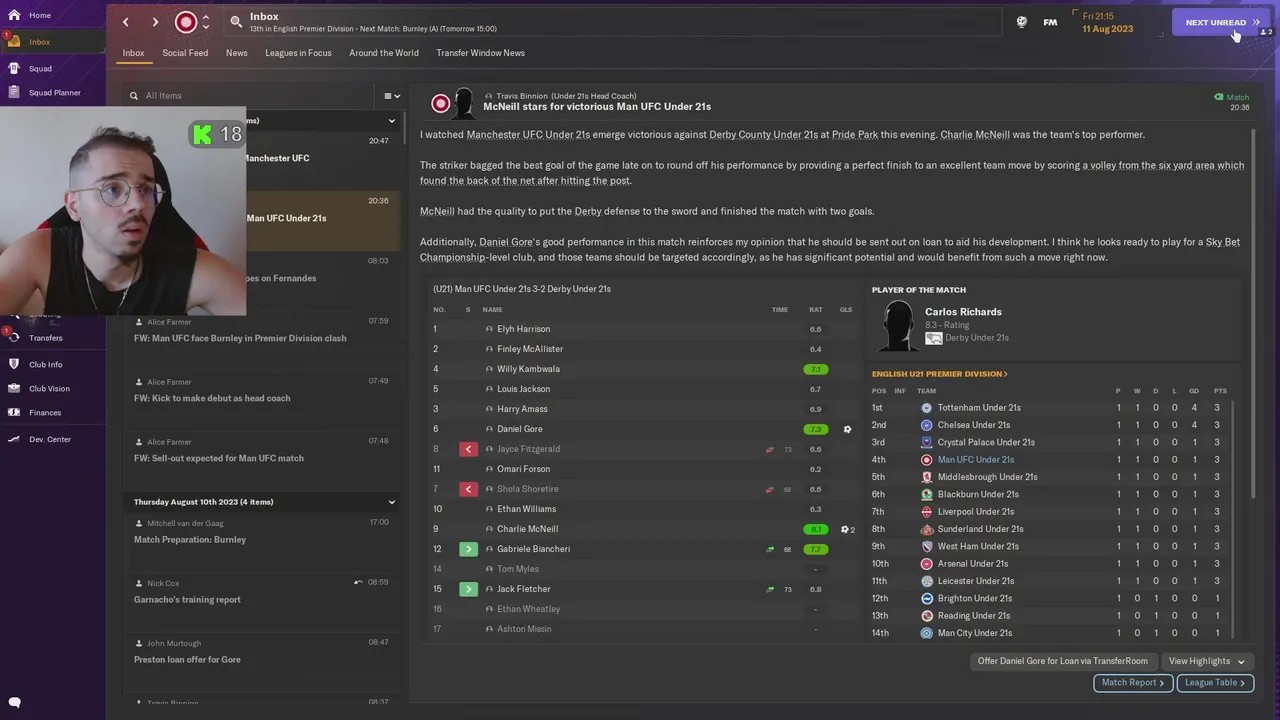
Task: Select Arsenal Under 21s in league table
Action: pyautogui.click(x=1049, y=564)
